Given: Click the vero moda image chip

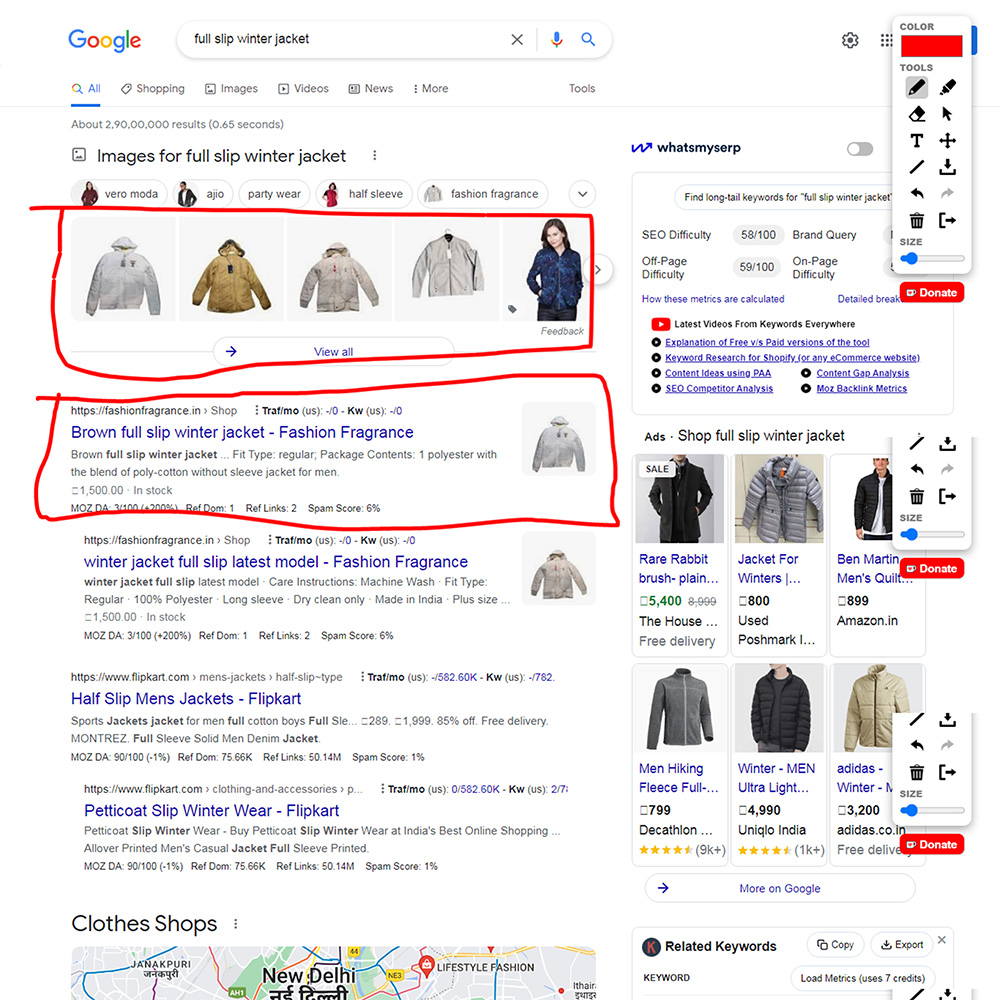Looking at the screenshot, I should click(x=119, y=194).
